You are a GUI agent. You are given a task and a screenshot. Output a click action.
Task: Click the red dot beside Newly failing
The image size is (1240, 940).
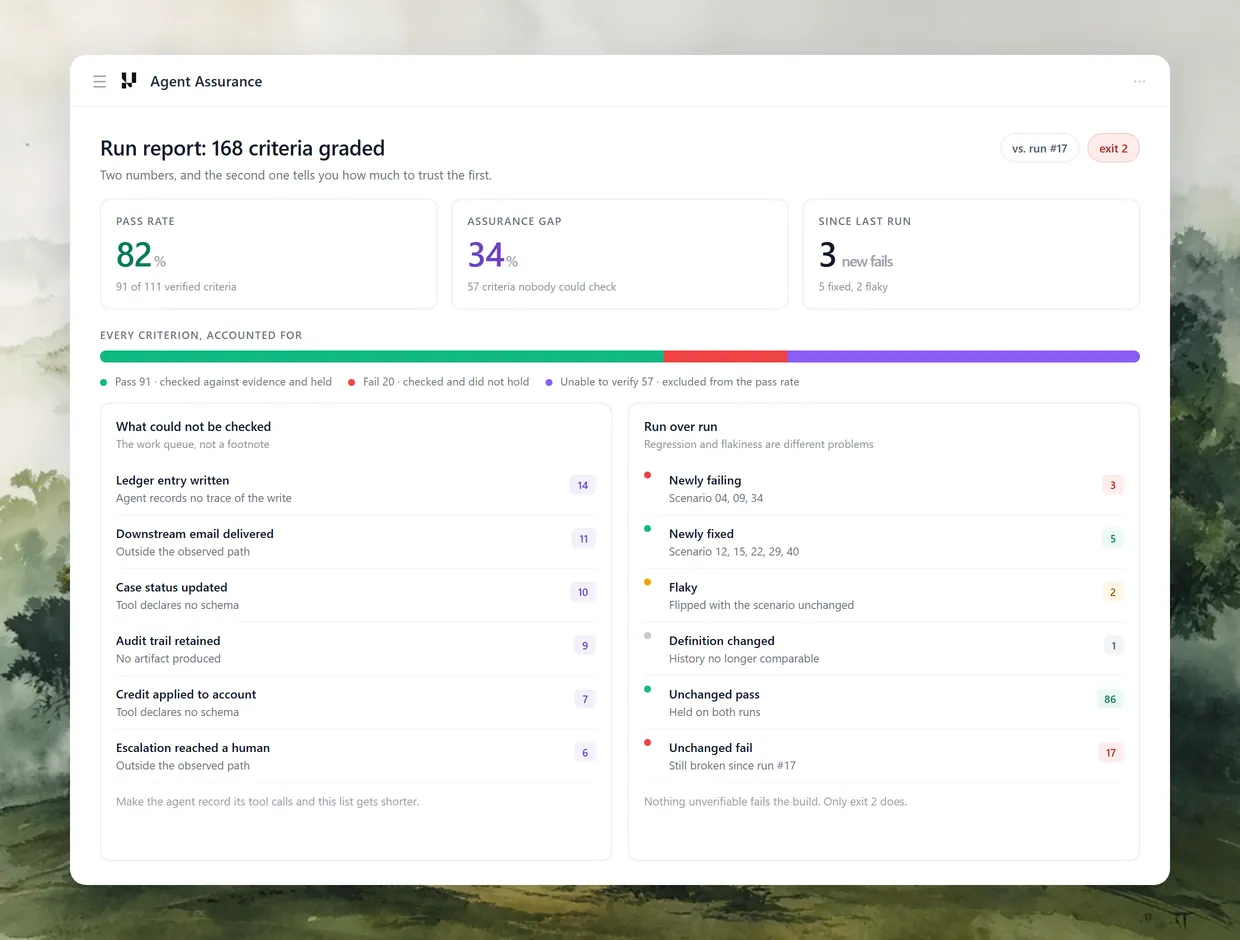pyautogui.click(x=648, y=476)
